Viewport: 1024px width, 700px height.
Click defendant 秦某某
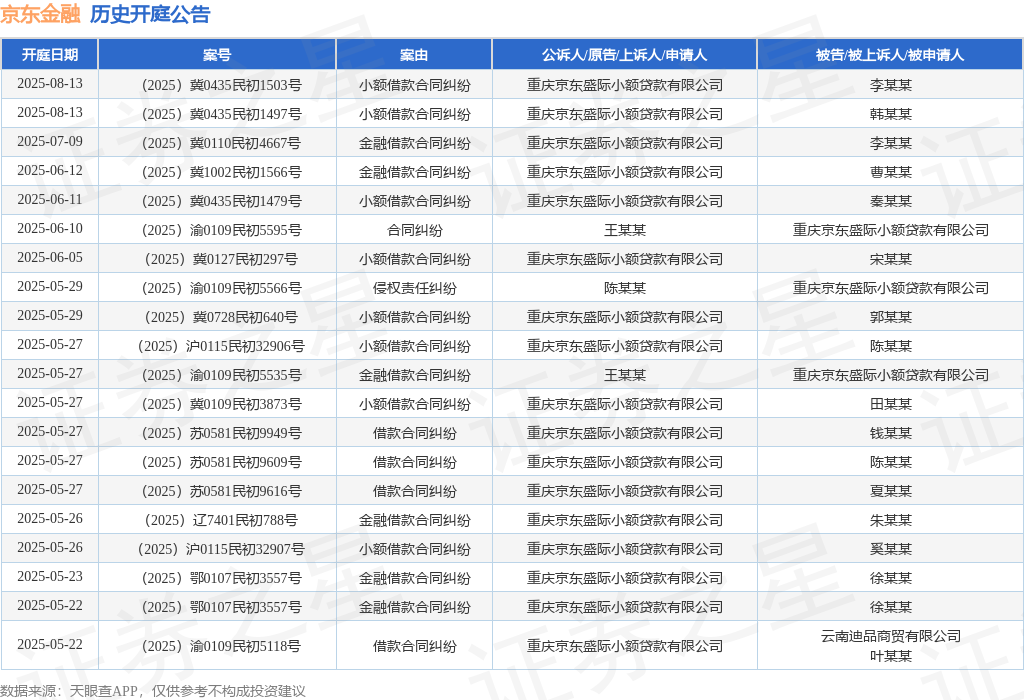point(890,201)
